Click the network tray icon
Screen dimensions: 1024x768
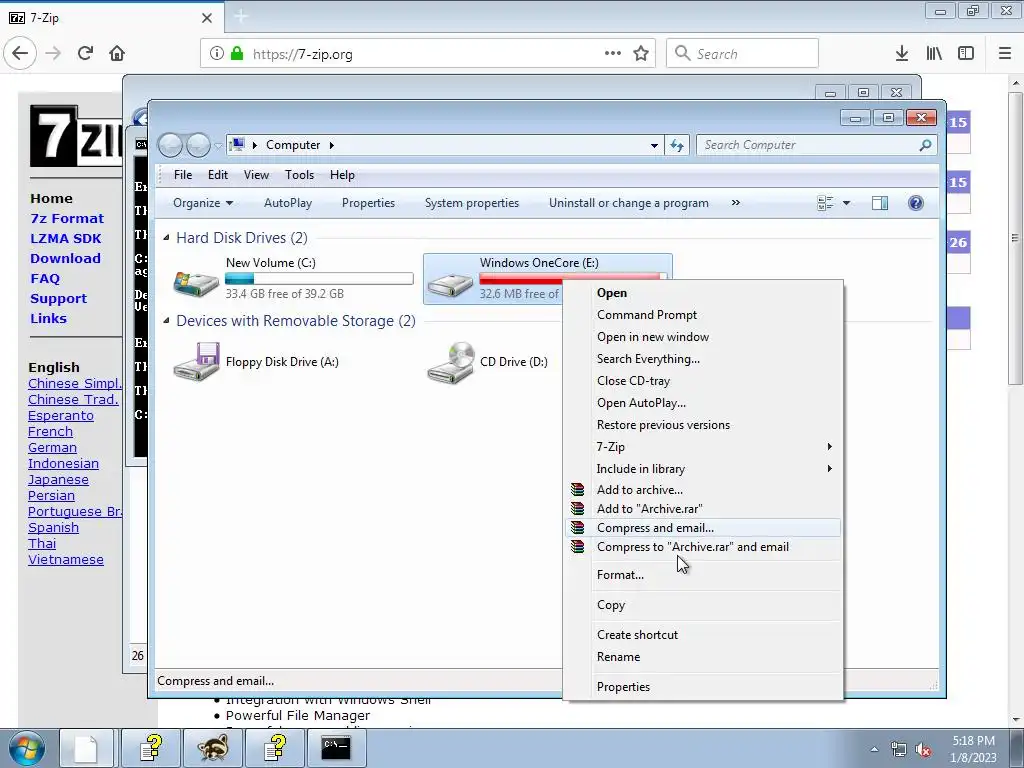point(899,750)
